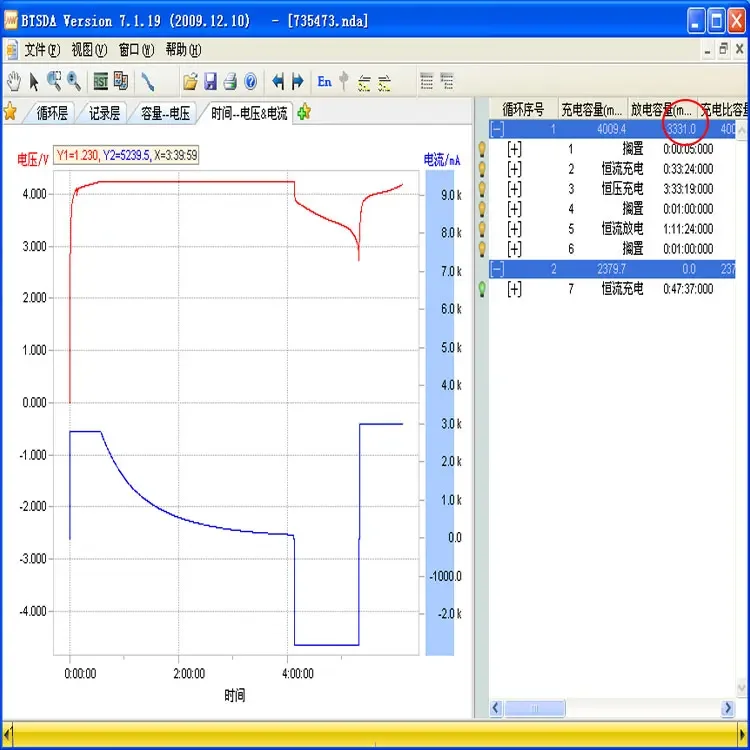Select the arrow pointer tool

tap(34, 81)
